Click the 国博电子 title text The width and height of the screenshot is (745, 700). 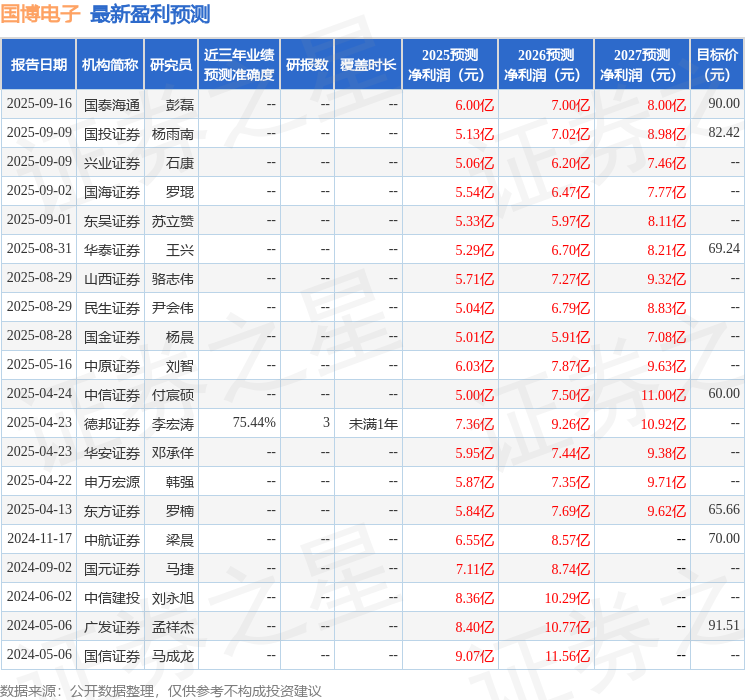40,14
